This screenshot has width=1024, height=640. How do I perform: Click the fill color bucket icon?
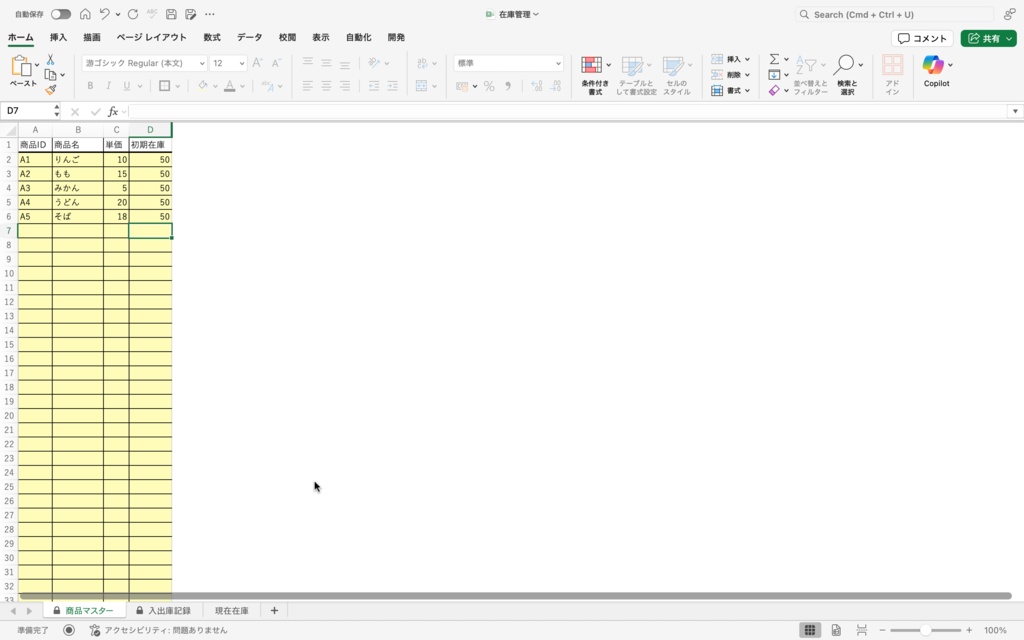click(x=202, y=86)
